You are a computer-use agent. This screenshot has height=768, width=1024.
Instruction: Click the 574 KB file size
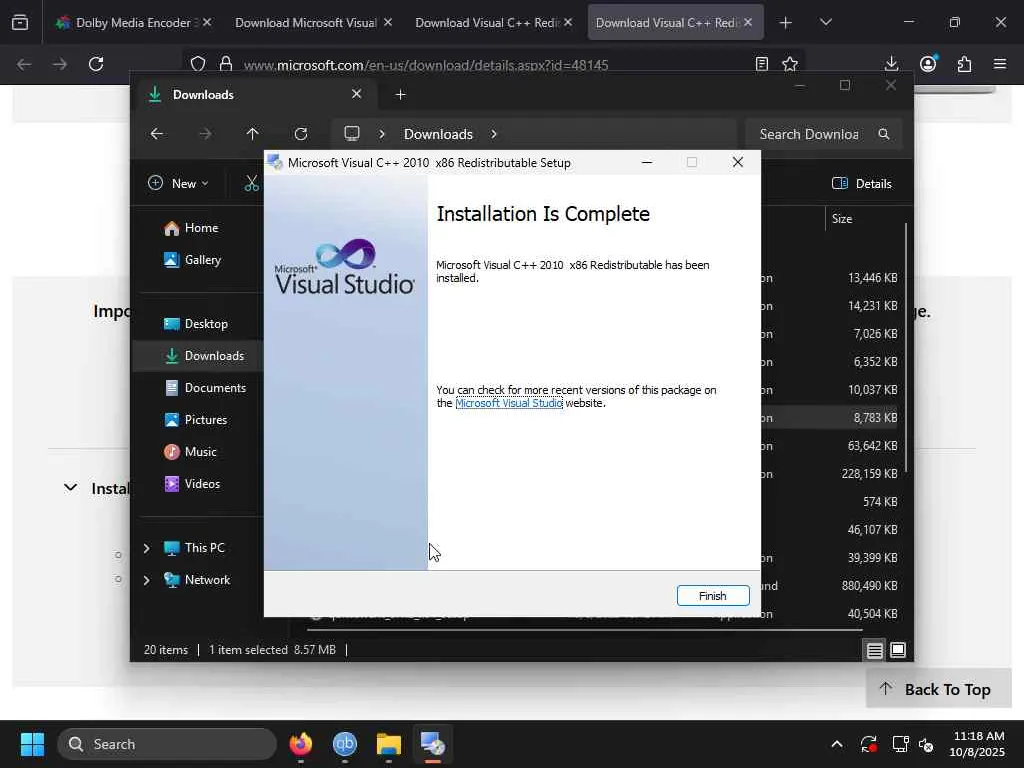(x=880, y=502)
